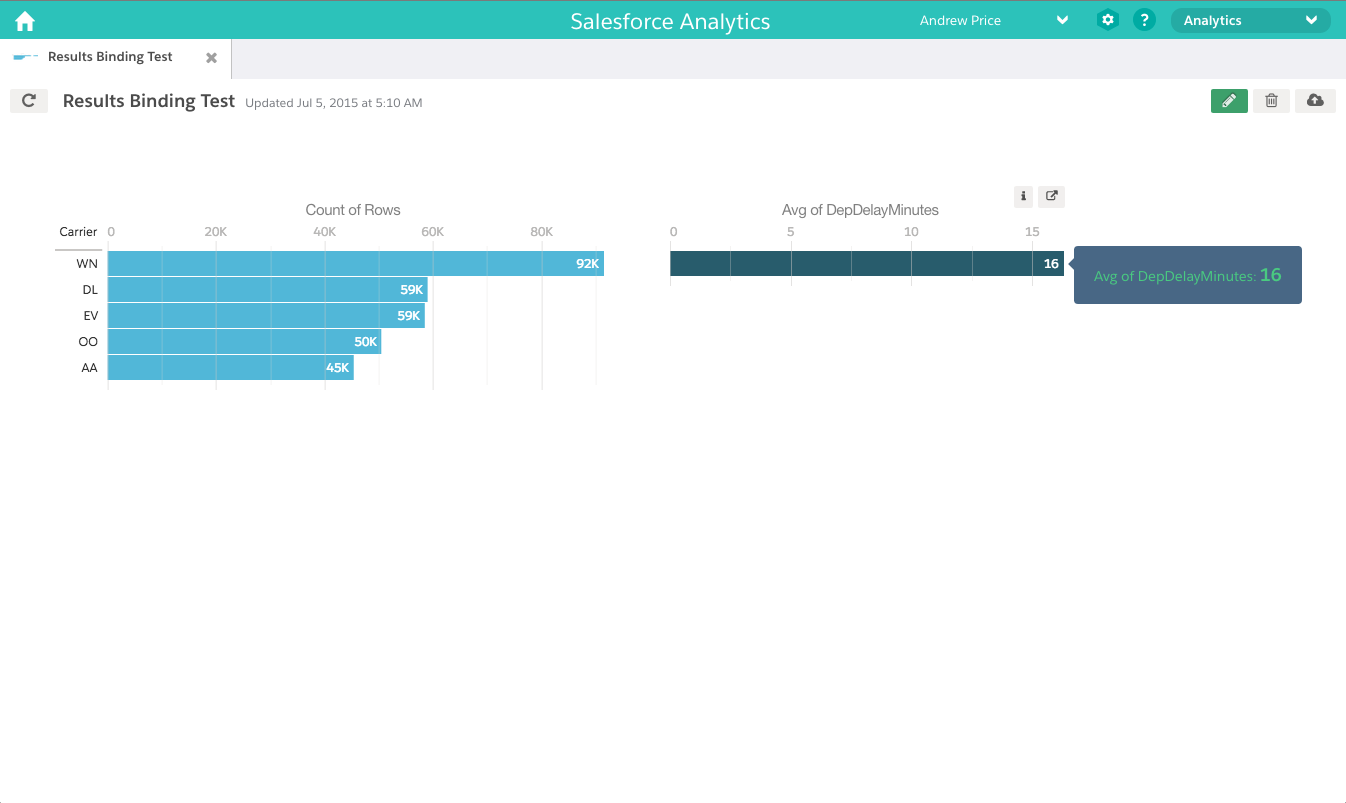
Task: Click the Avg of DepDelayMinutes chart title
Action: 860,210
